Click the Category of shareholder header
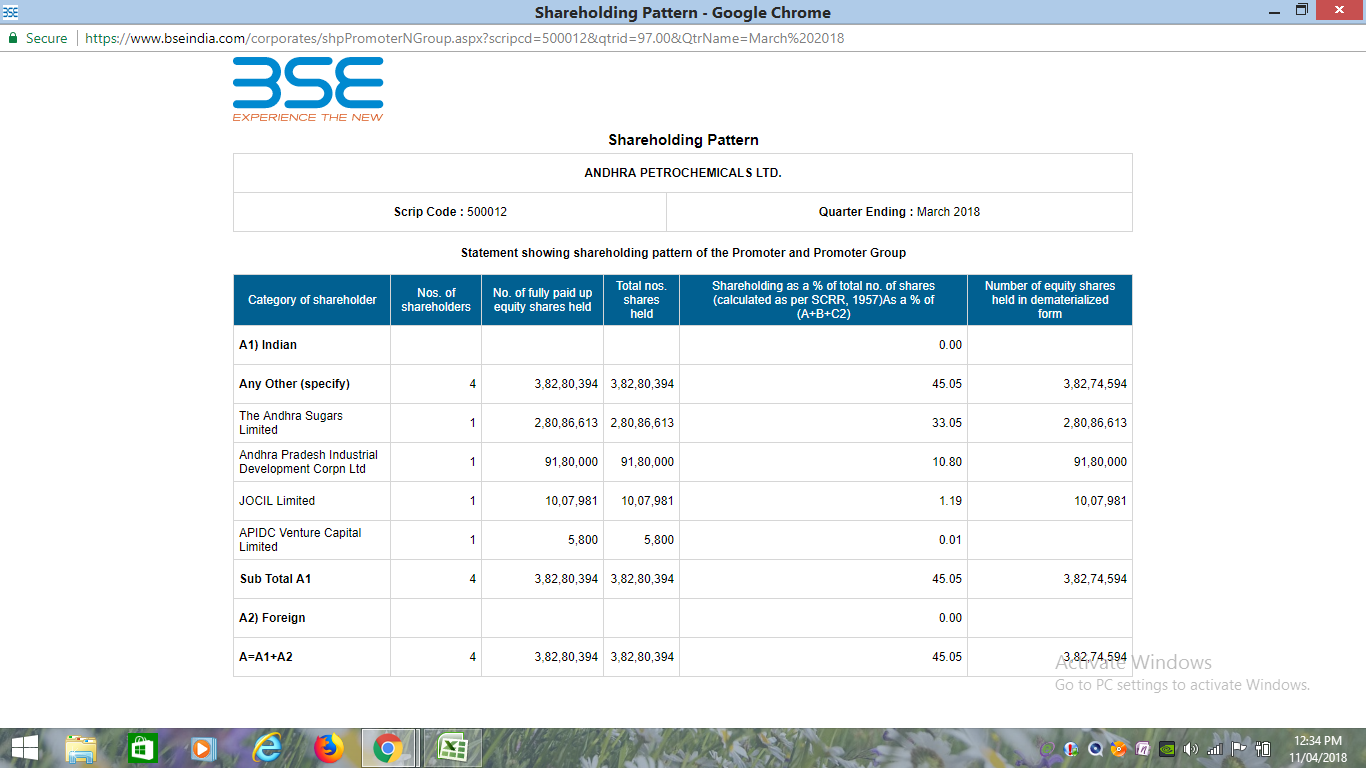The image size is (1366, 768). click(x=312, y=300)
